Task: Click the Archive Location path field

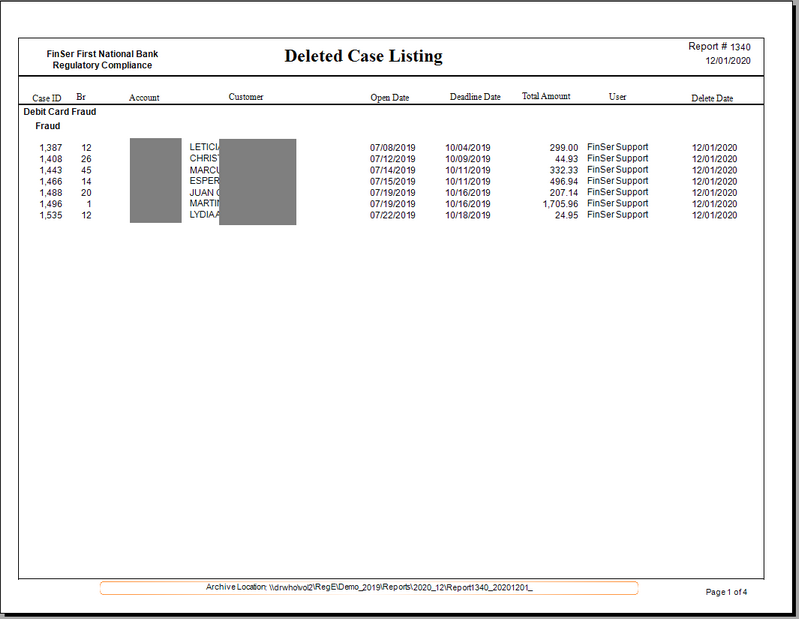Action: [x=369, y=587]
